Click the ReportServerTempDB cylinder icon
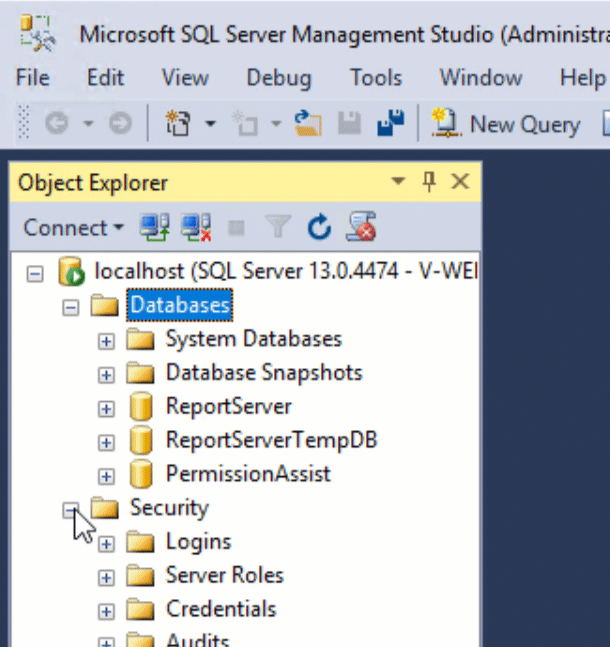This screenshot has width=610, height=647. (x=141, y=440)
